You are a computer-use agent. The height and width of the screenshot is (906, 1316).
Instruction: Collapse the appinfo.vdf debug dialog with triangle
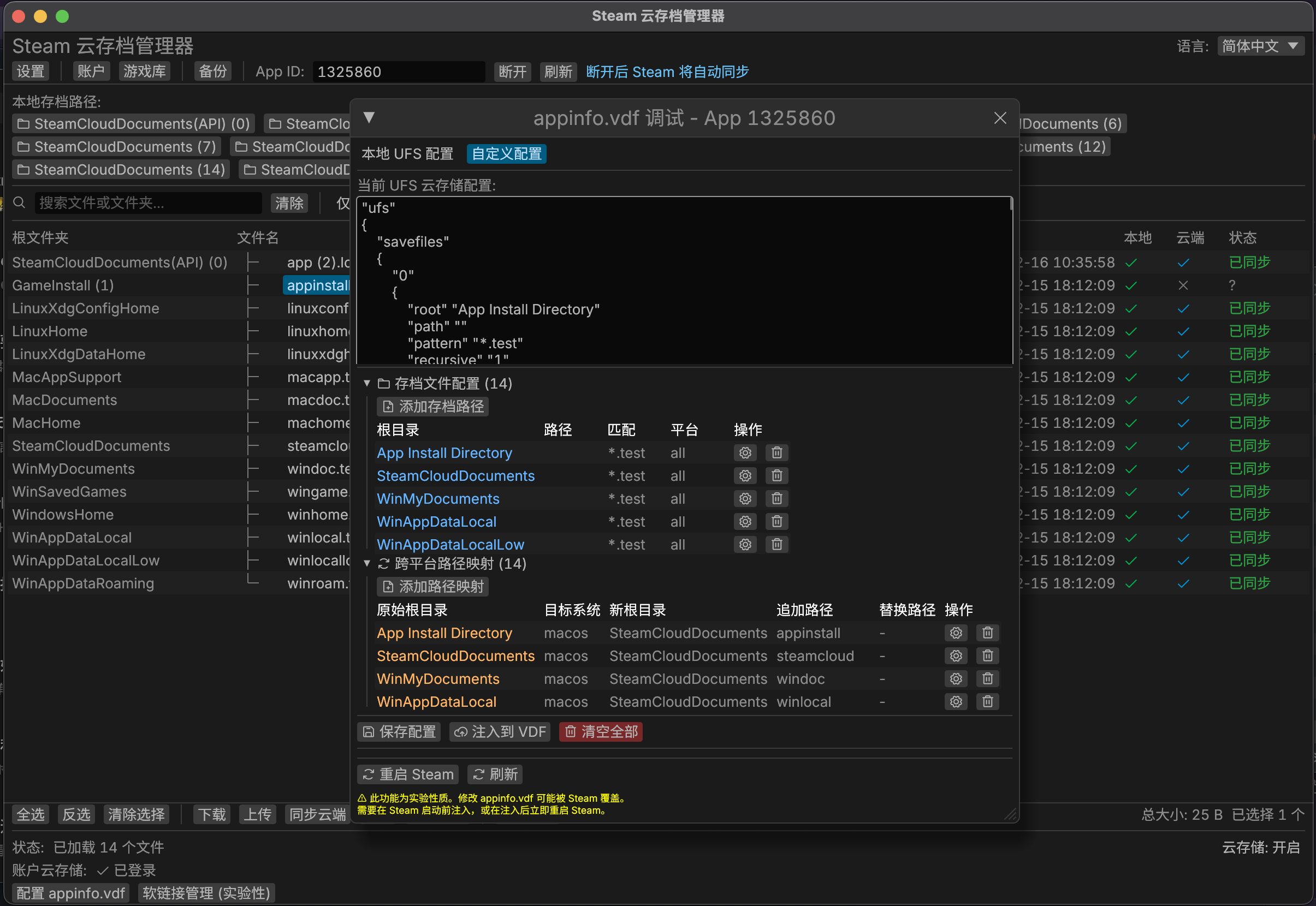[x=369, y=117]
